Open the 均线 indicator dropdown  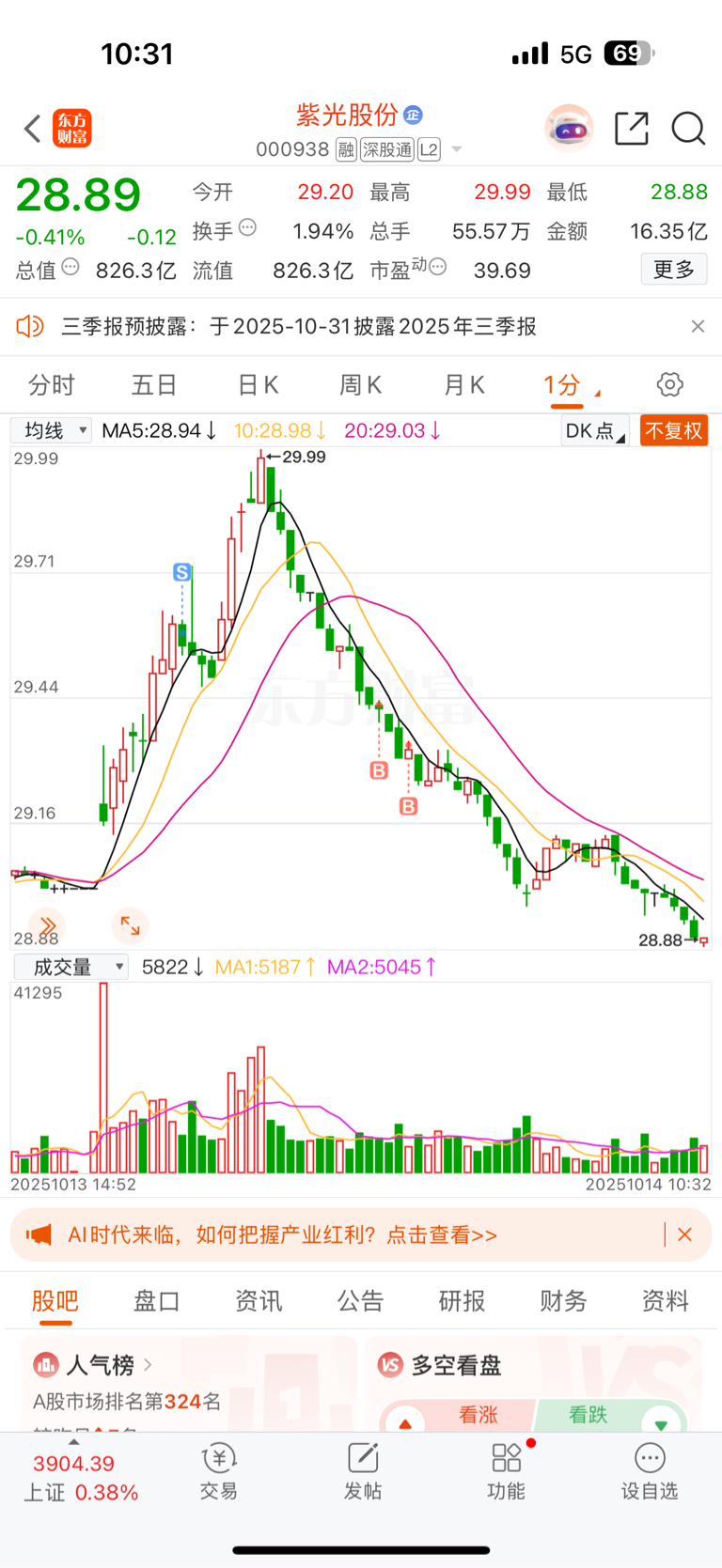(x=51, y=430)
